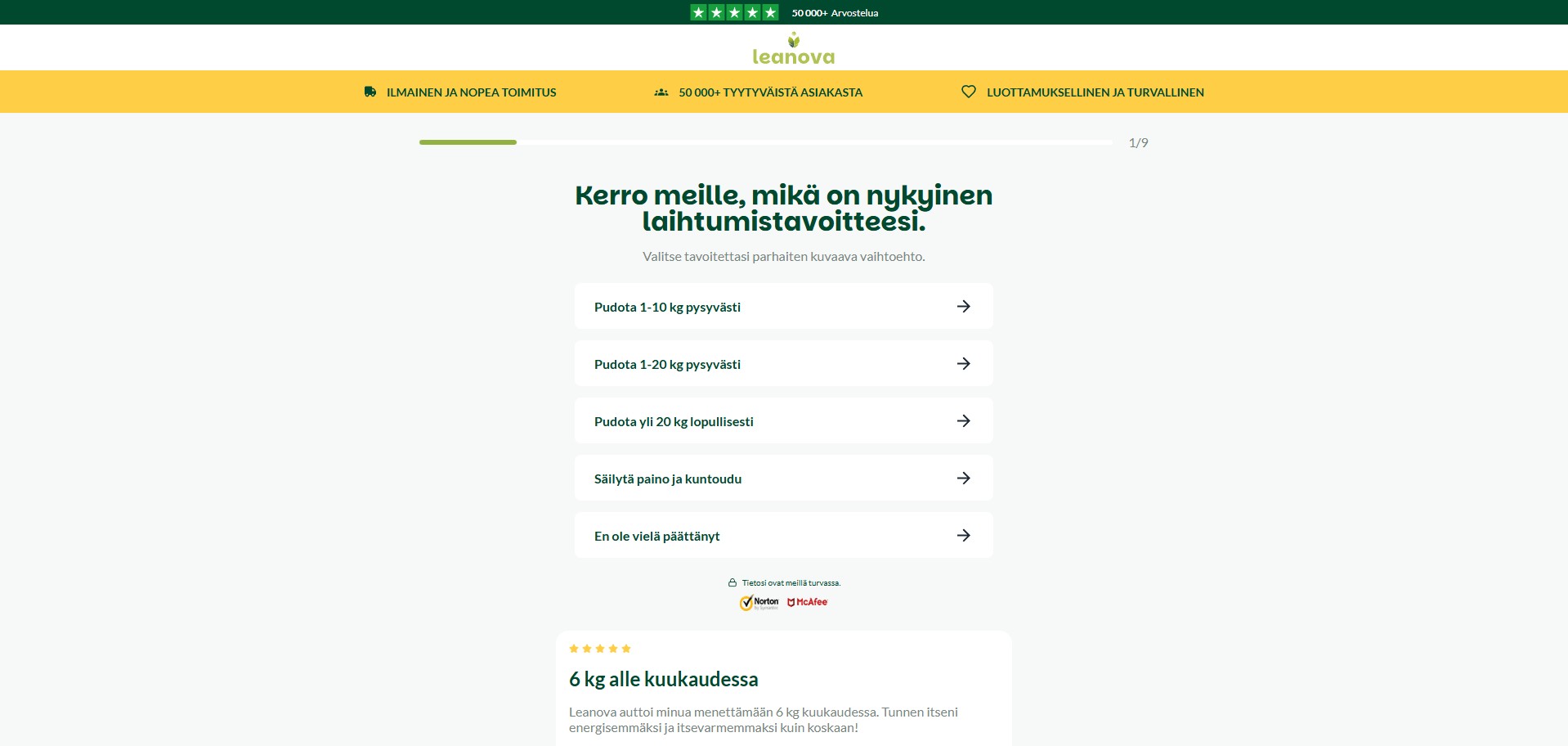Click arrow on 'En ole vielä päättänyt'
The height and width of the screenshot is (746, 1568).
tap(963, 536)
